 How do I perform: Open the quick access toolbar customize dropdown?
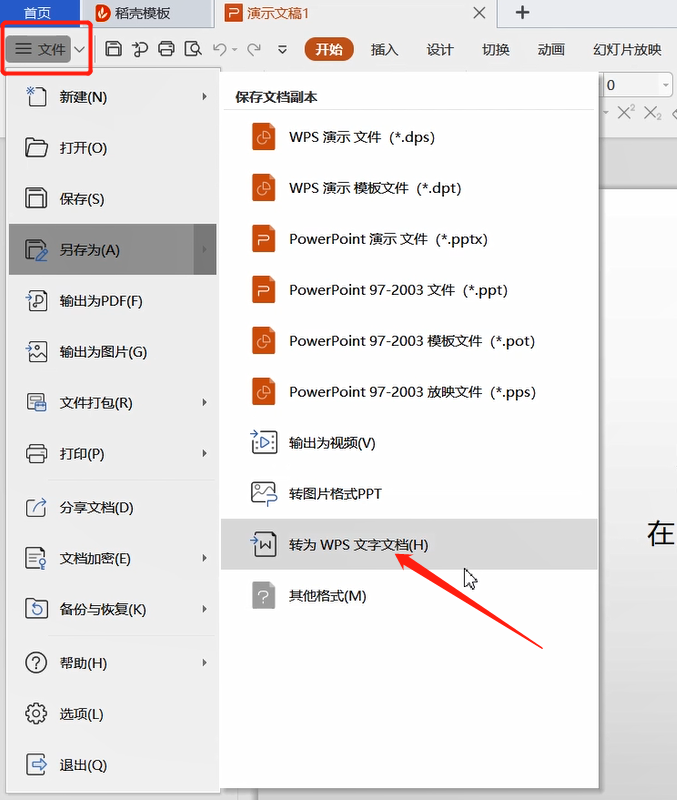click(282, 50)
